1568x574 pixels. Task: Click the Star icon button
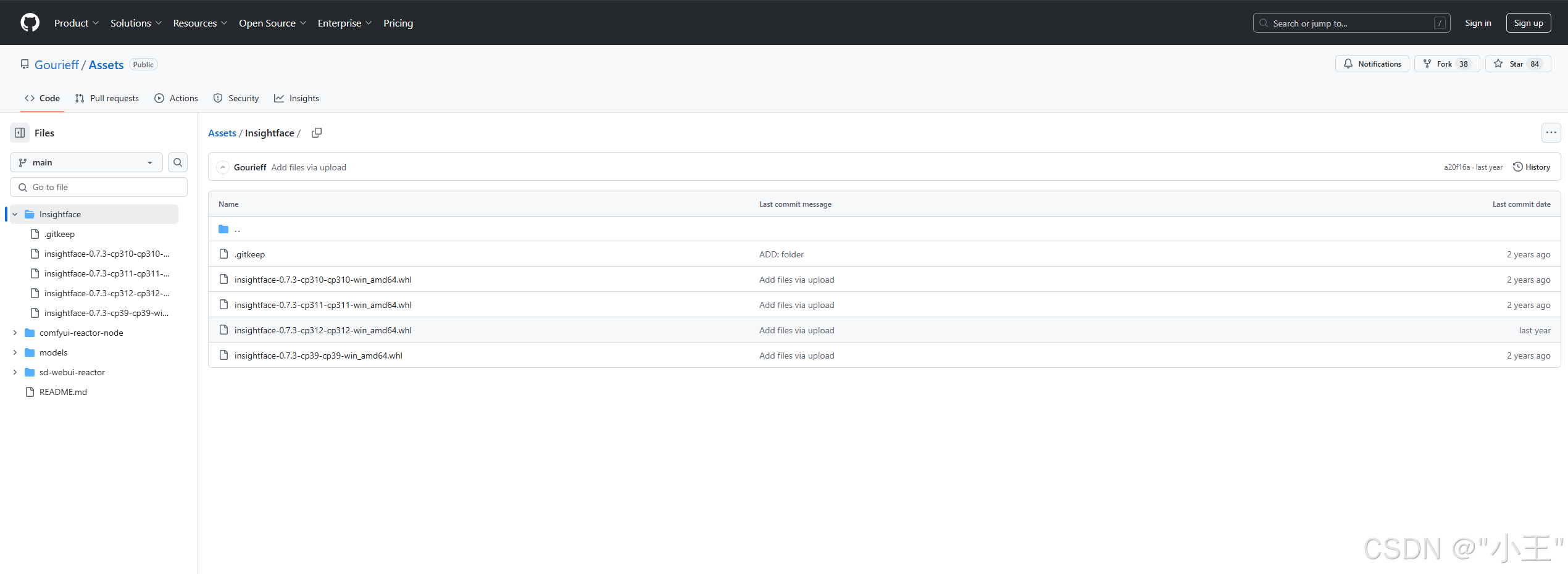1498,64
